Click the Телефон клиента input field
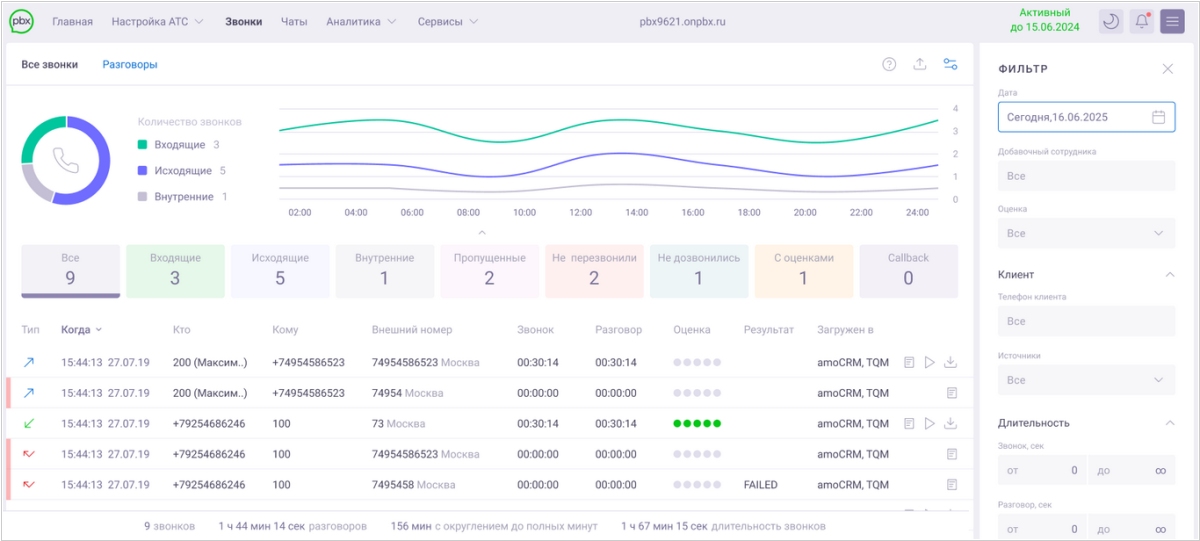The image size is (1200, 541). 1086,321
